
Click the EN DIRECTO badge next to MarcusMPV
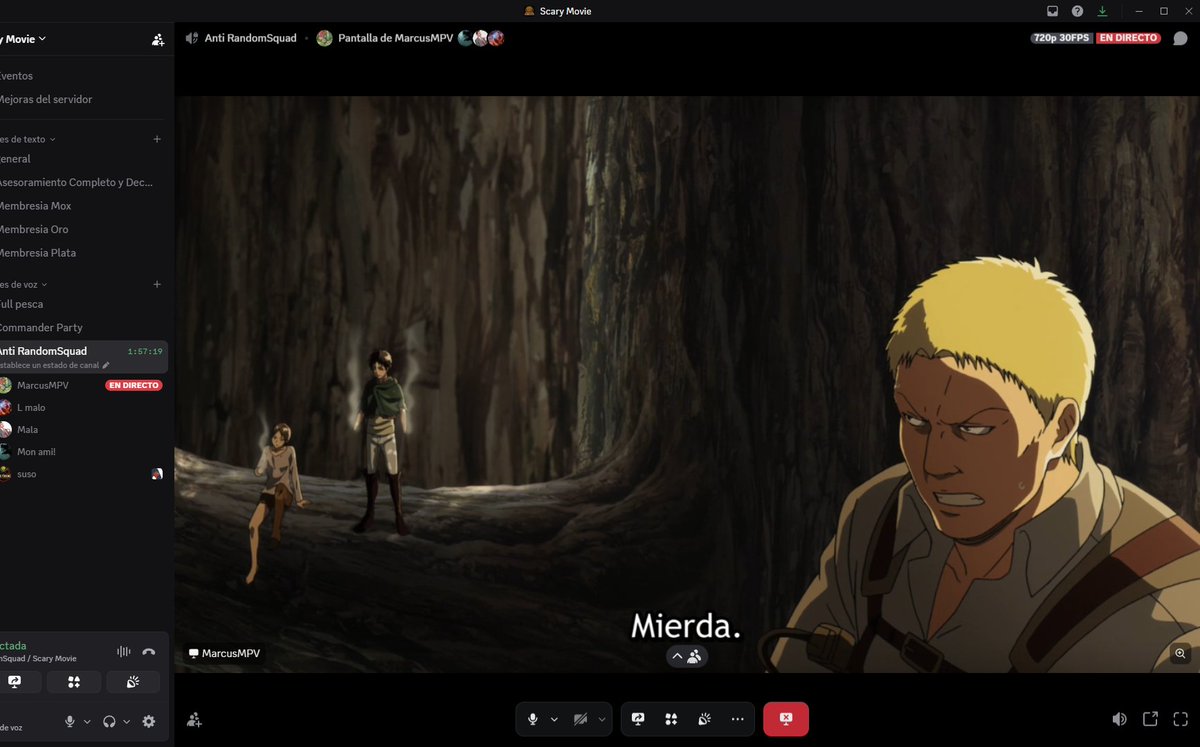[x=134, y=385]
